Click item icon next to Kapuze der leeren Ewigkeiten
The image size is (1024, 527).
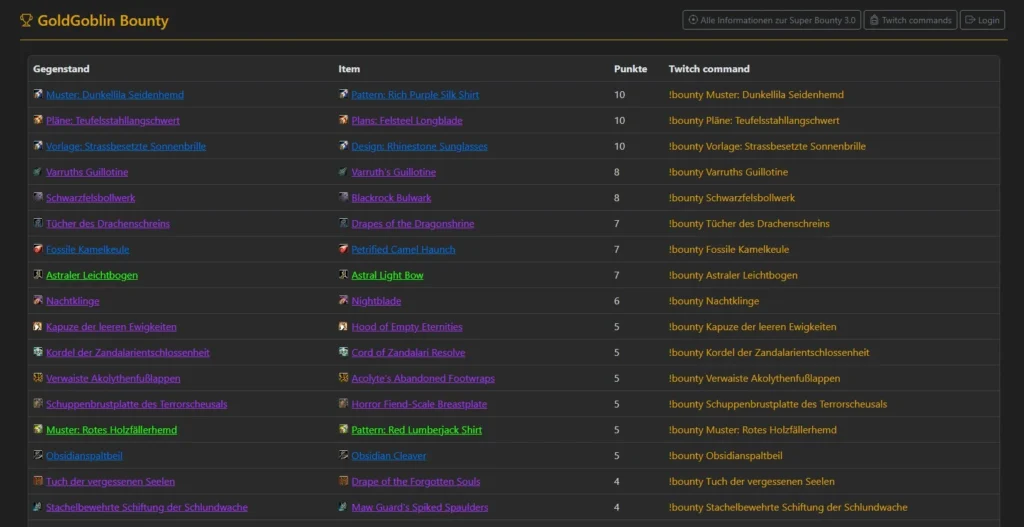click(38, 327)
